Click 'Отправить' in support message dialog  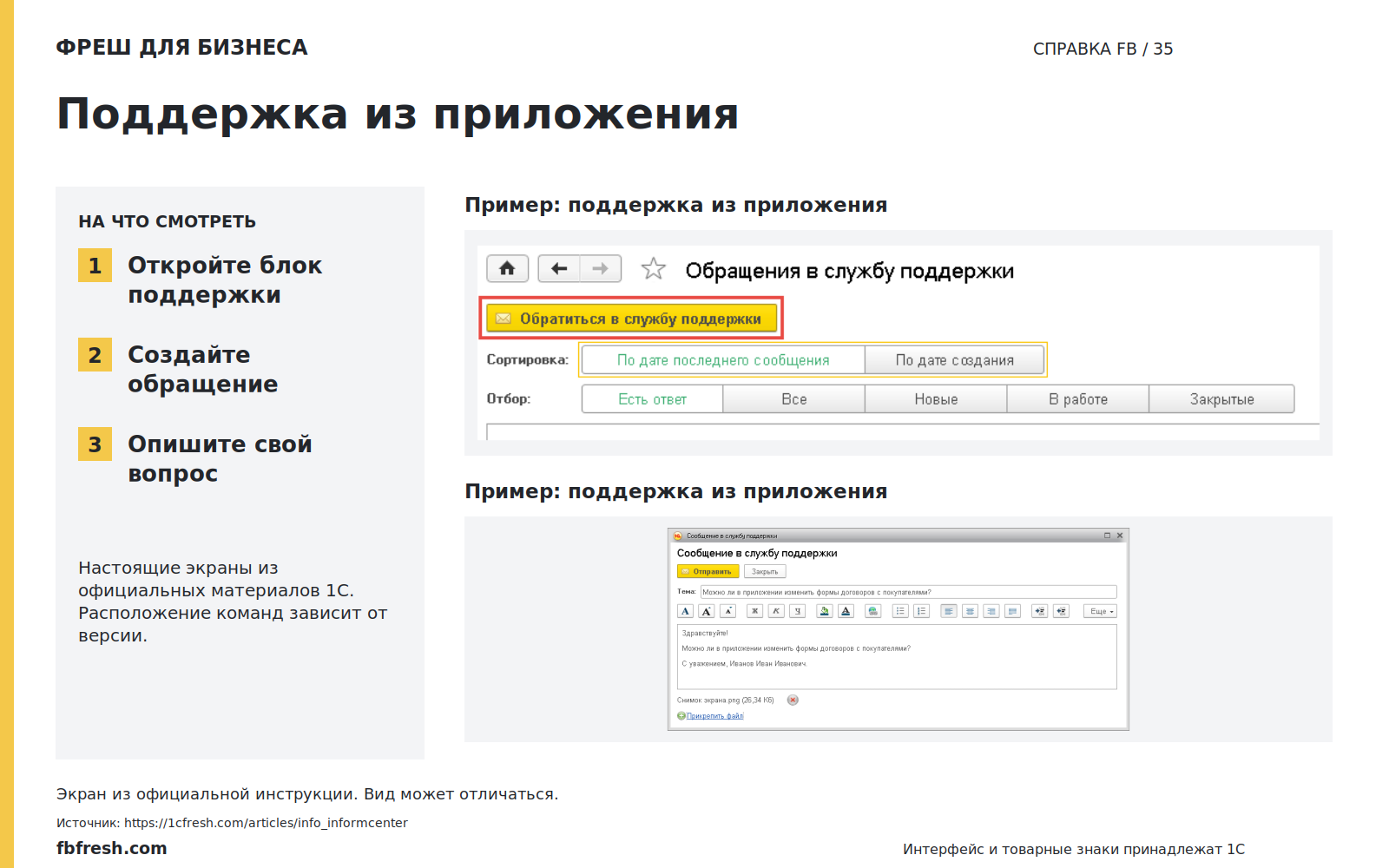[708, 571]
